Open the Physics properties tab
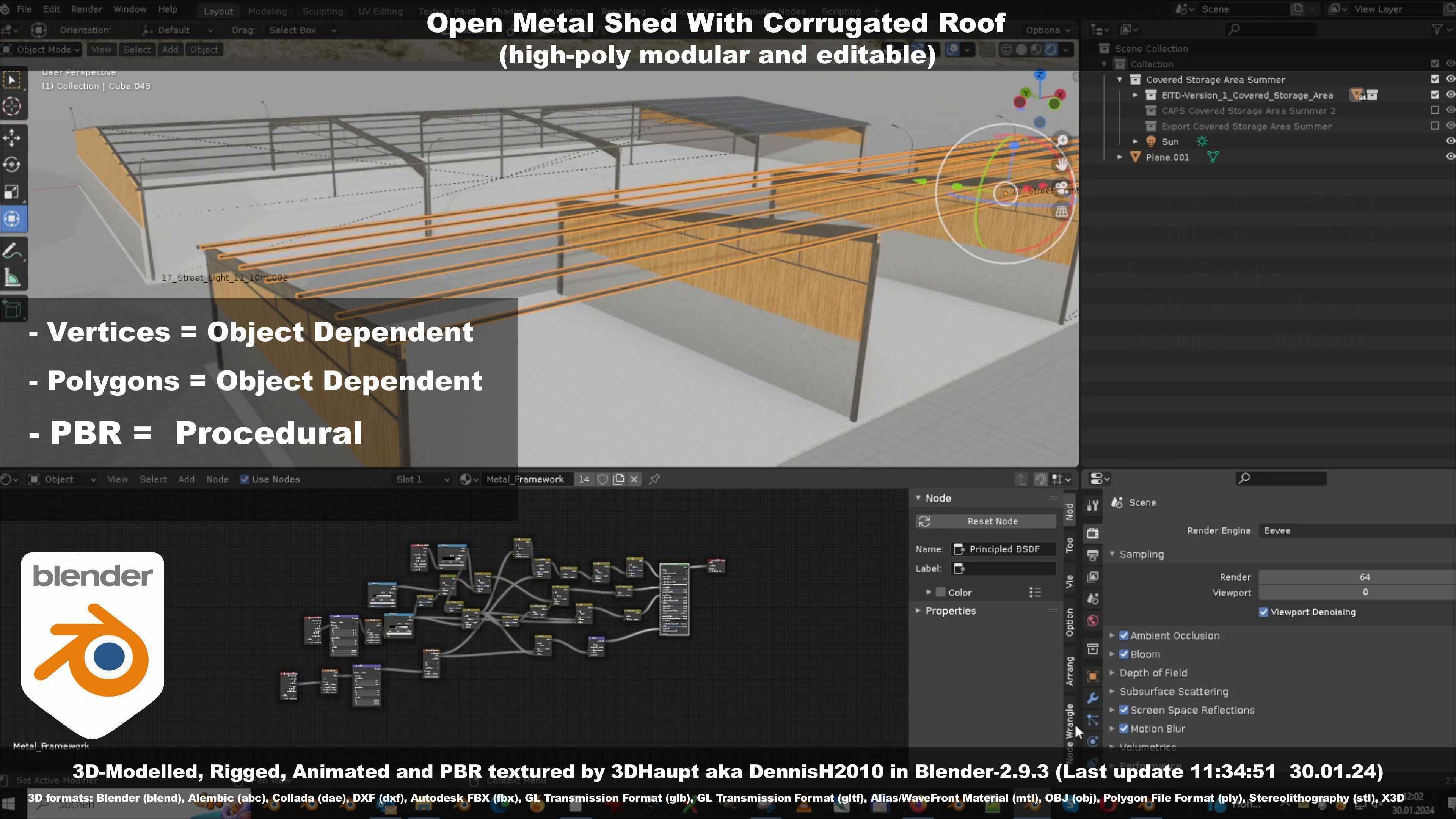Image resolution: width=1456 pixels, height=819 pixels. tap(1093, 742)
